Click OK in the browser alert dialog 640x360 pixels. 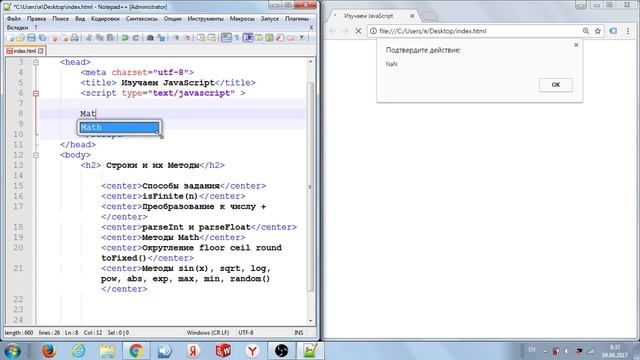pos(556,85)
